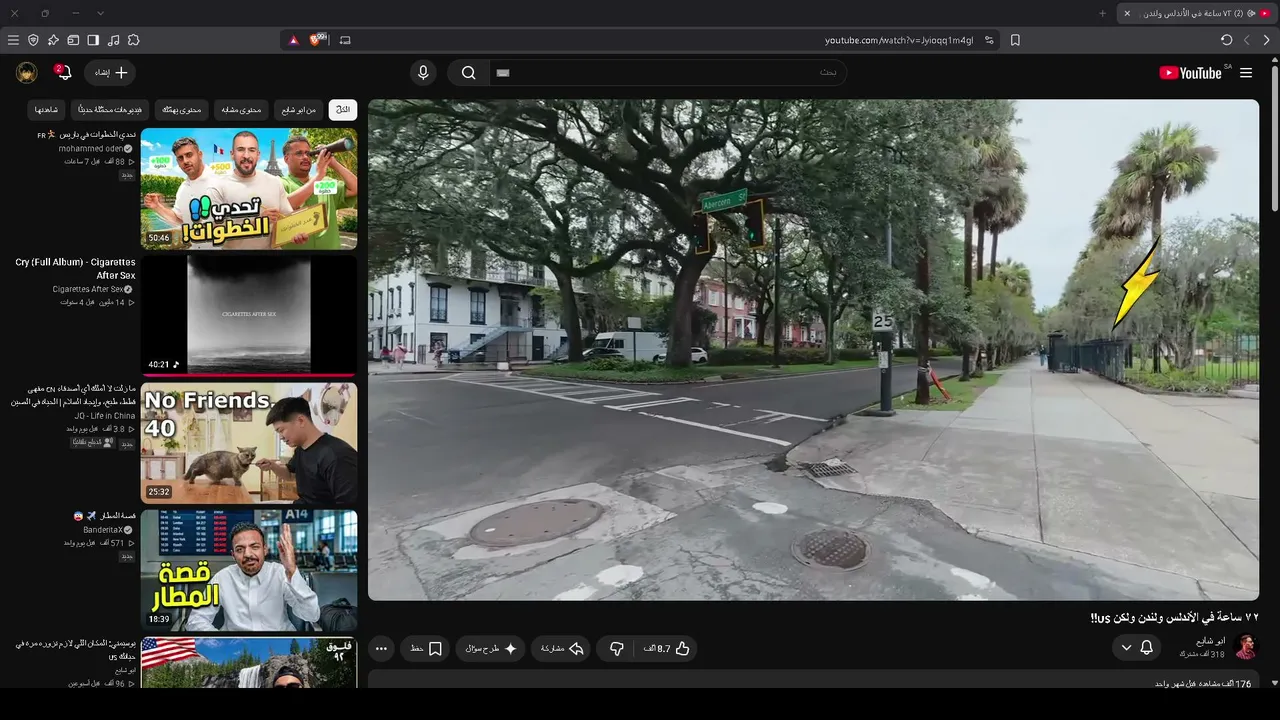
Task: Click the حفظ save button
Action: [426, 649]
